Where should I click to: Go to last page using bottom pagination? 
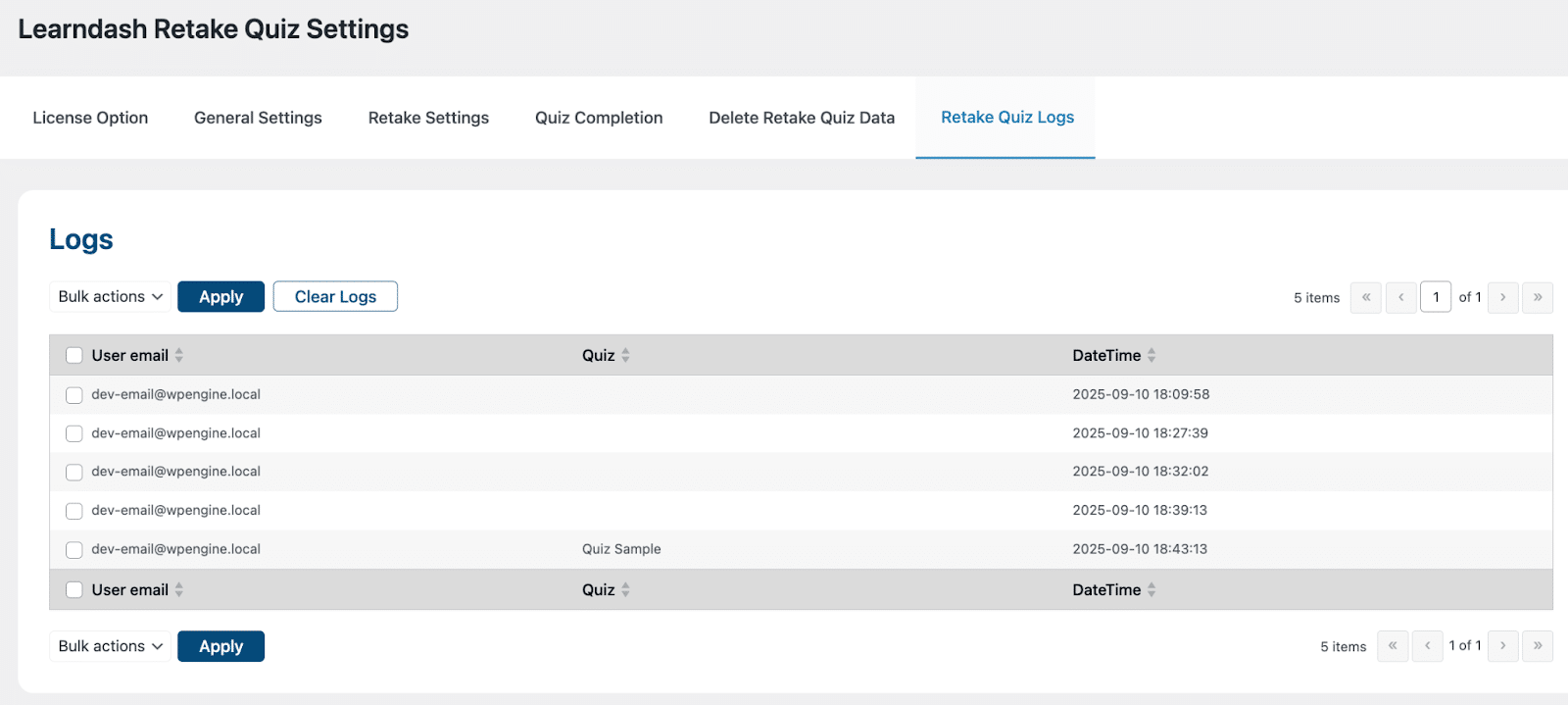coord(1538,646)
